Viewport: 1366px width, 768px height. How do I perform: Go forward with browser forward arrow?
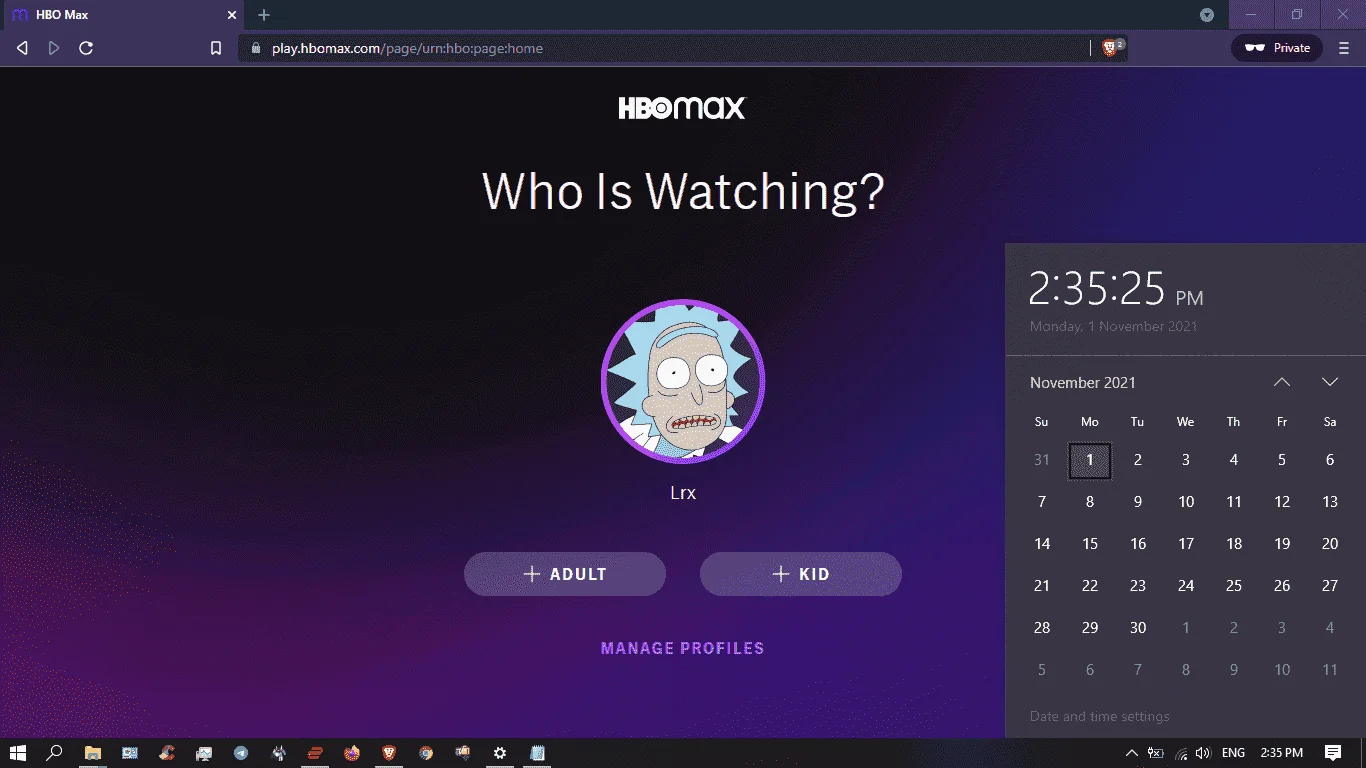(54, 48)
